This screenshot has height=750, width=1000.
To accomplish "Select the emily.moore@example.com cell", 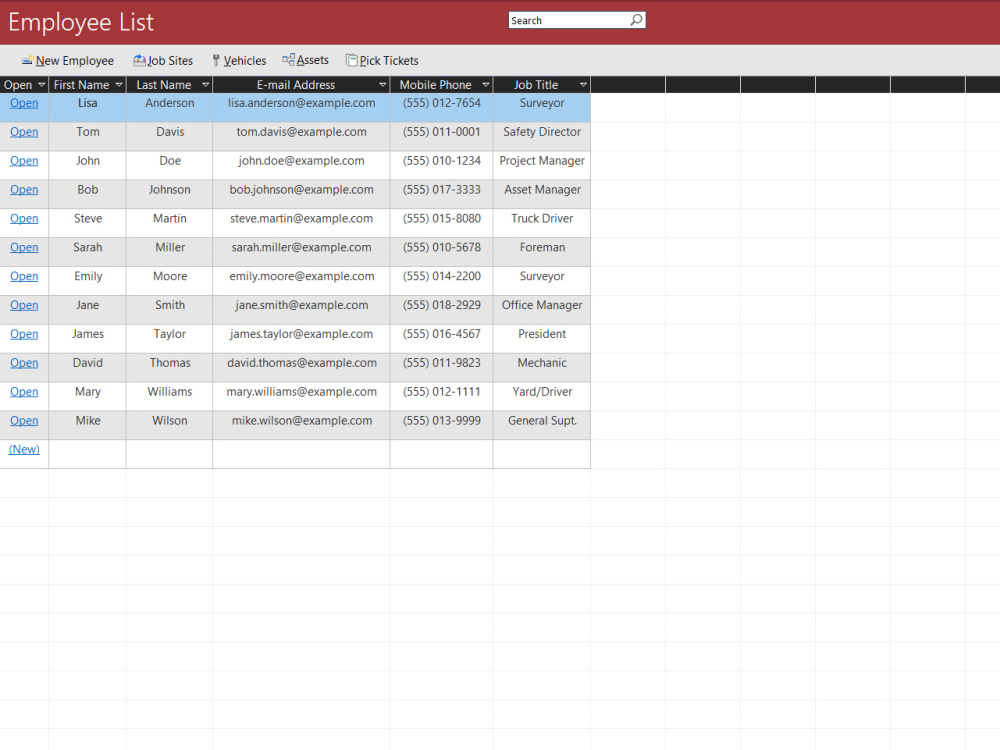I will point(301,281).
